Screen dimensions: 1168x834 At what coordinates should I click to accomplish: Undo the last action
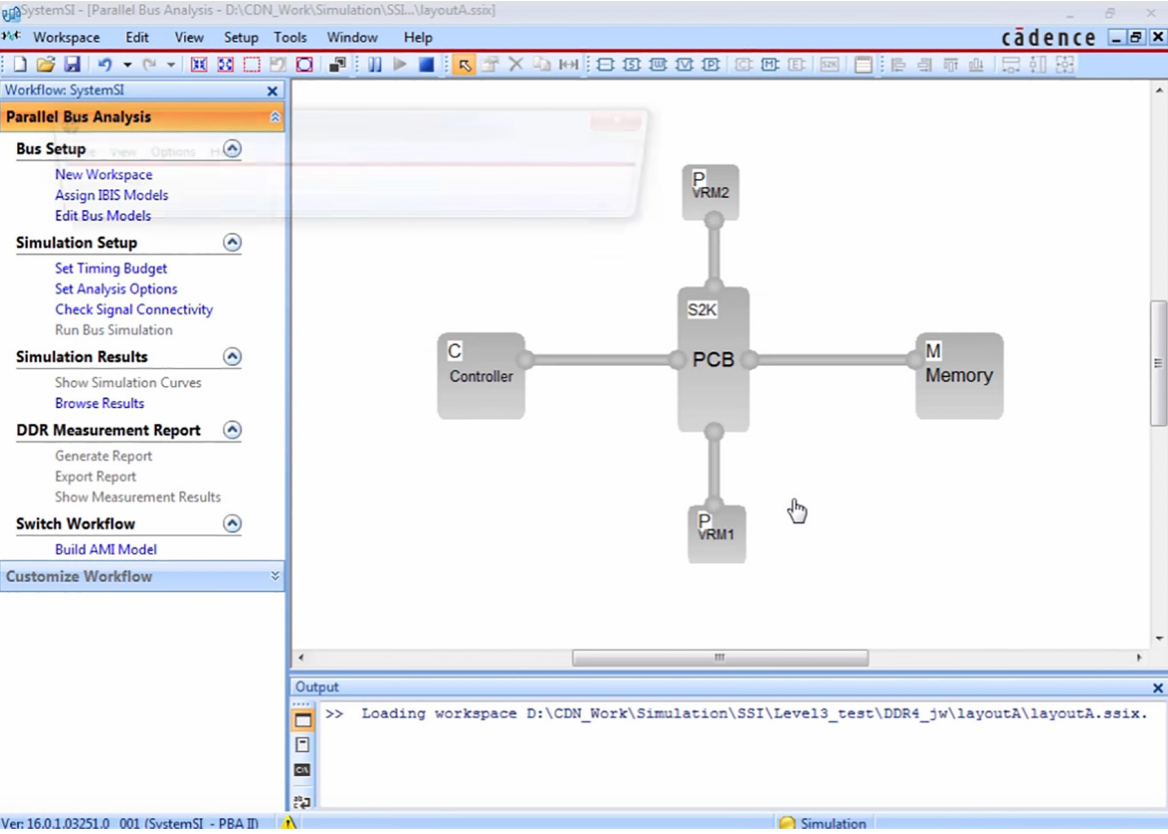coord(105,65)
